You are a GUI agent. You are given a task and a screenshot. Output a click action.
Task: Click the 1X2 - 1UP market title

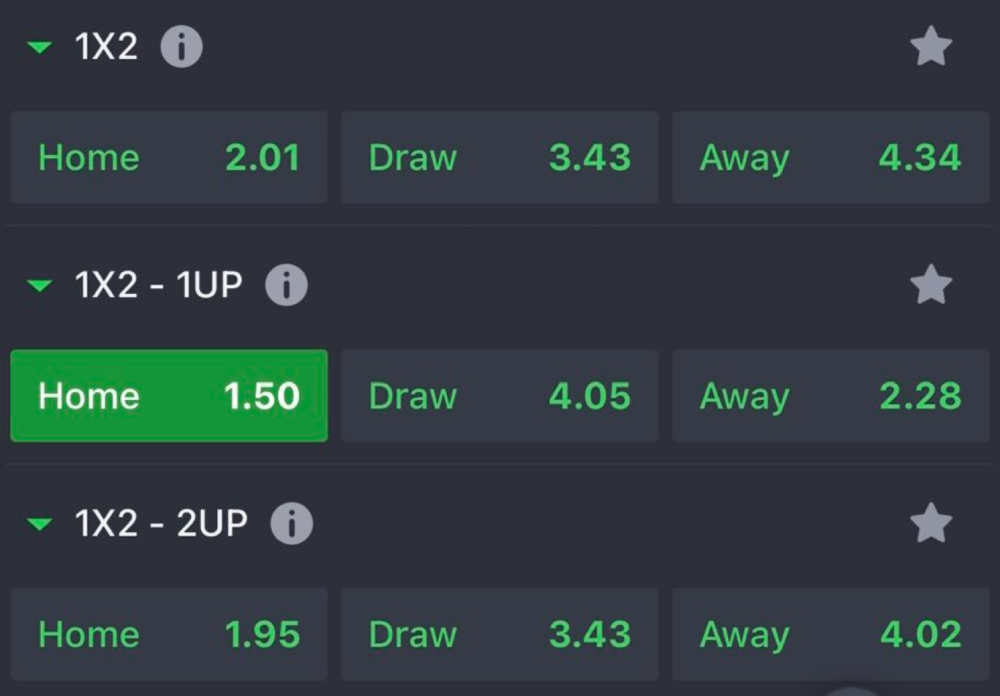pyautogui.click(x=159, y=286)
